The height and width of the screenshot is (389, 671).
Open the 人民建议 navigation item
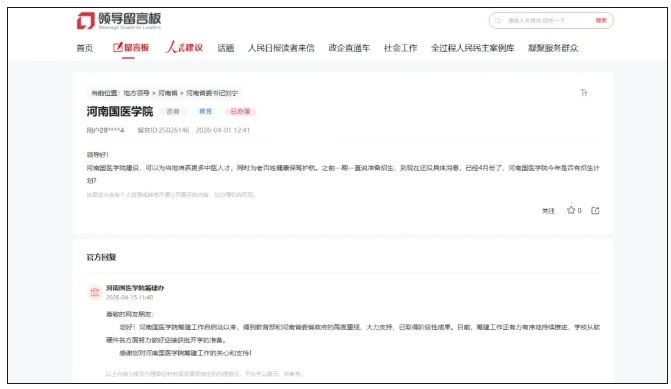(x=184, y=47)
